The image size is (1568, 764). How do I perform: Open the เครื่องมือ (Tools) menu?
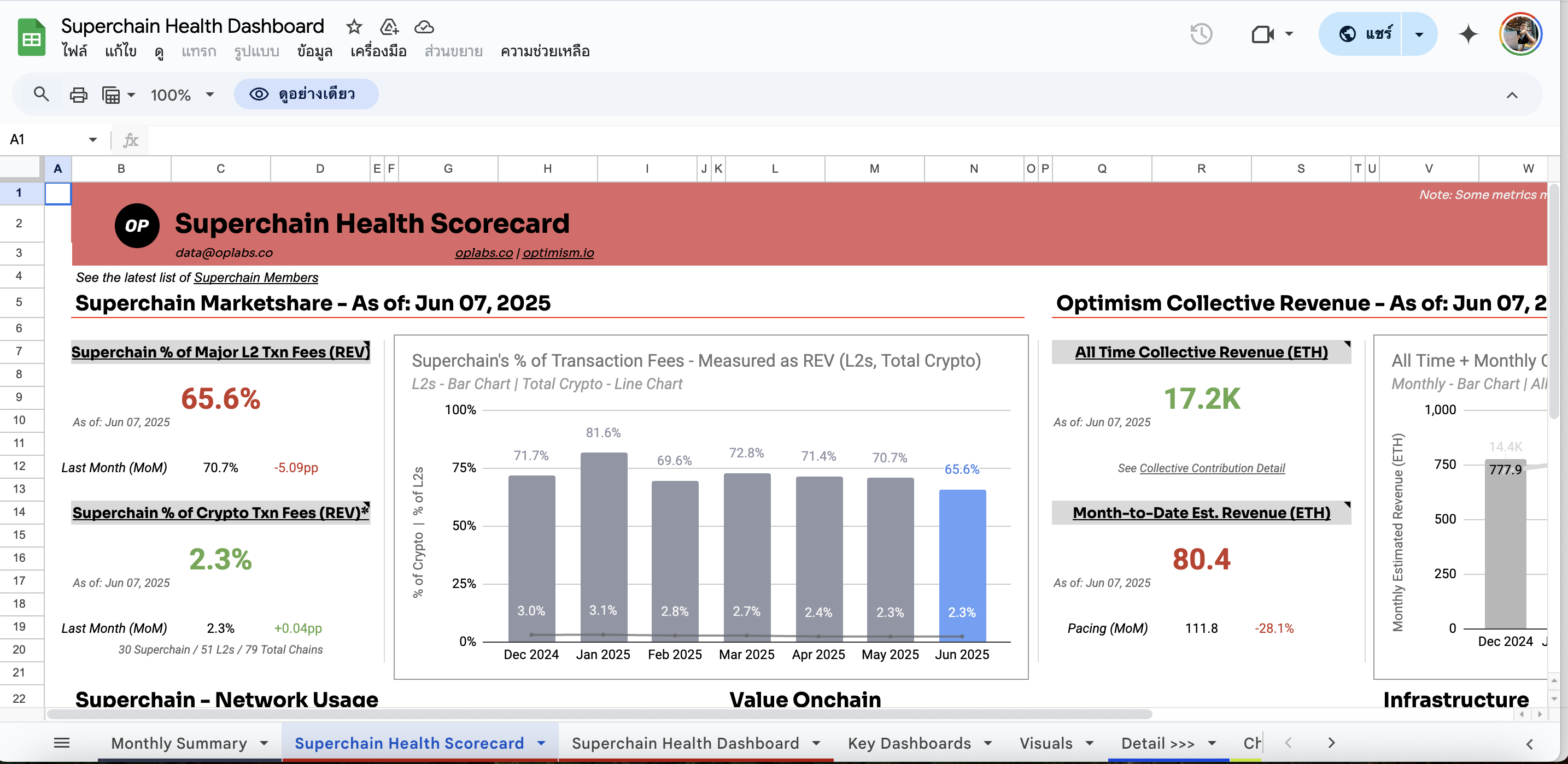coord(378,52)
